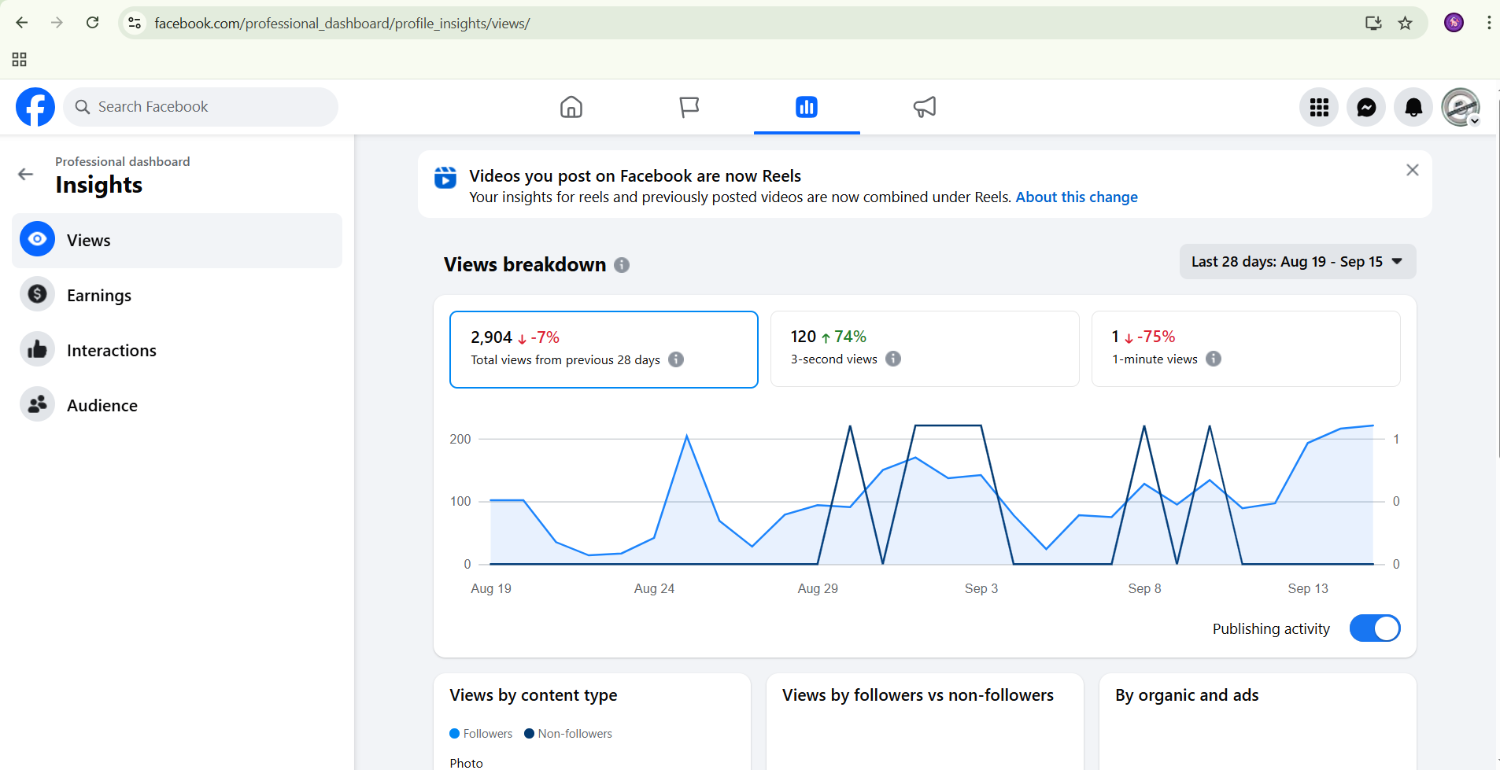Click the Facebook logo icon
The height and width of the screenshot is (770, 1500).
tap(35, 107)
